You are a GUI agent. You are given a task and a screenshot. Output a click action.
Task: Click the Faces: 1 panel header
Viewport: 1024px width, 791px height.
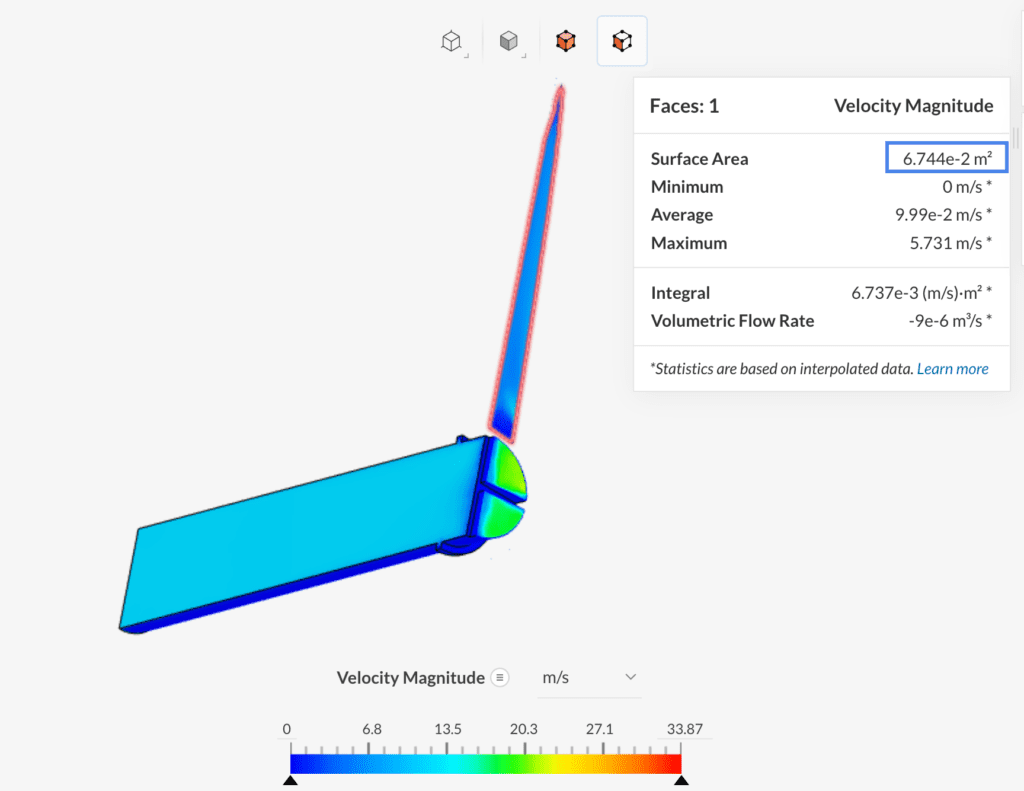(x=685, y=105)
